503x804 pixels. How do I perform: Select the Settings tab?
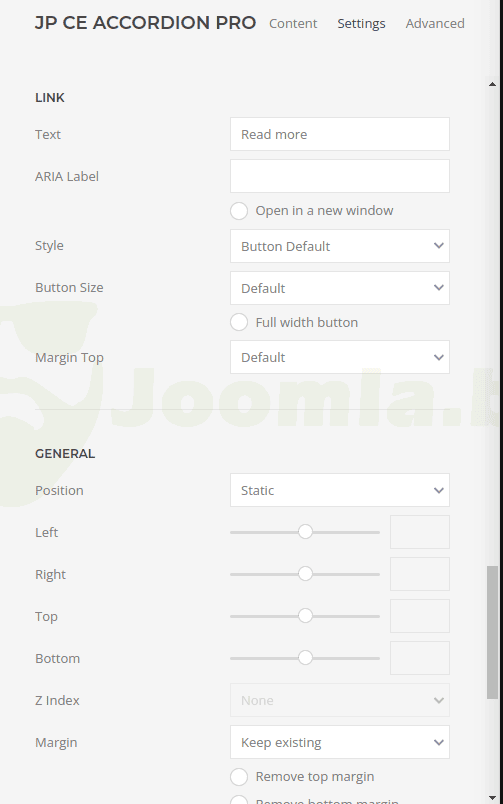click(x=361, y=24)
